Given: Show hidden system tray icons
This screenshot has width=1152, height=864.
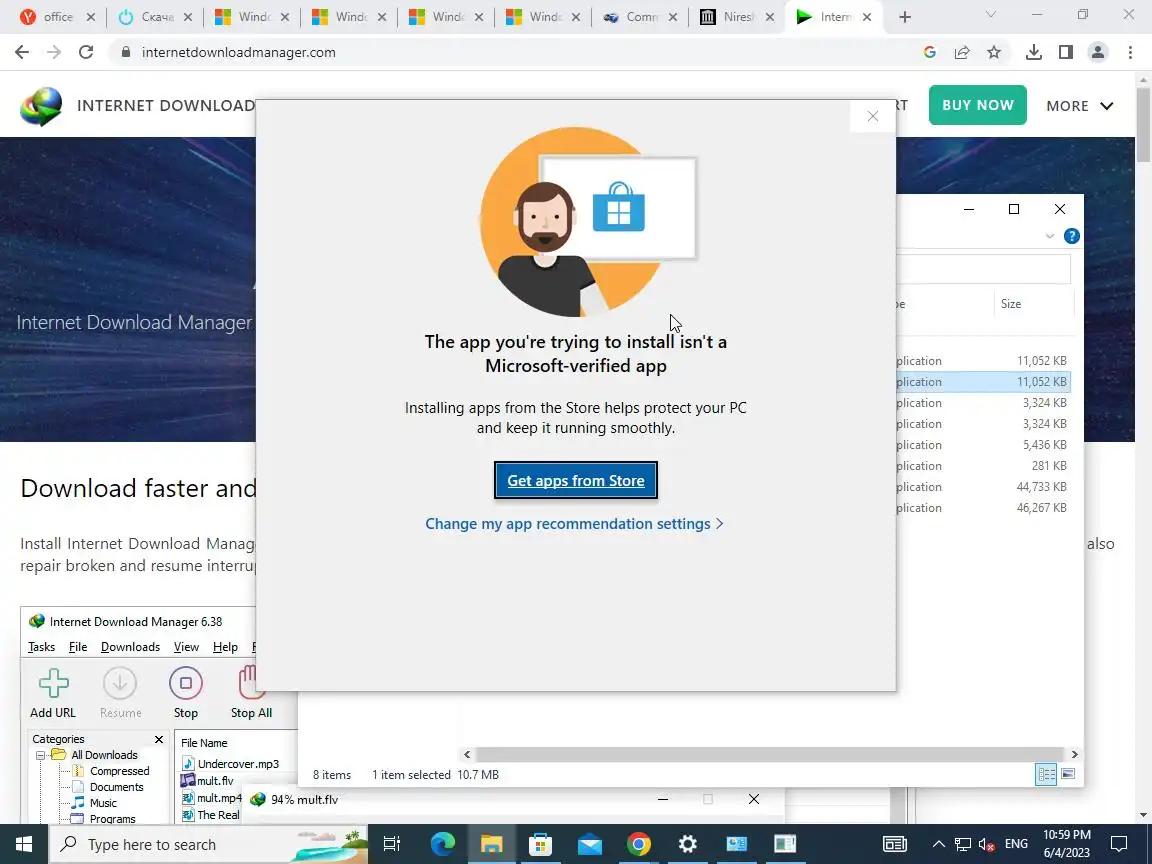Looking at the screenshot, I should [938, 844].
